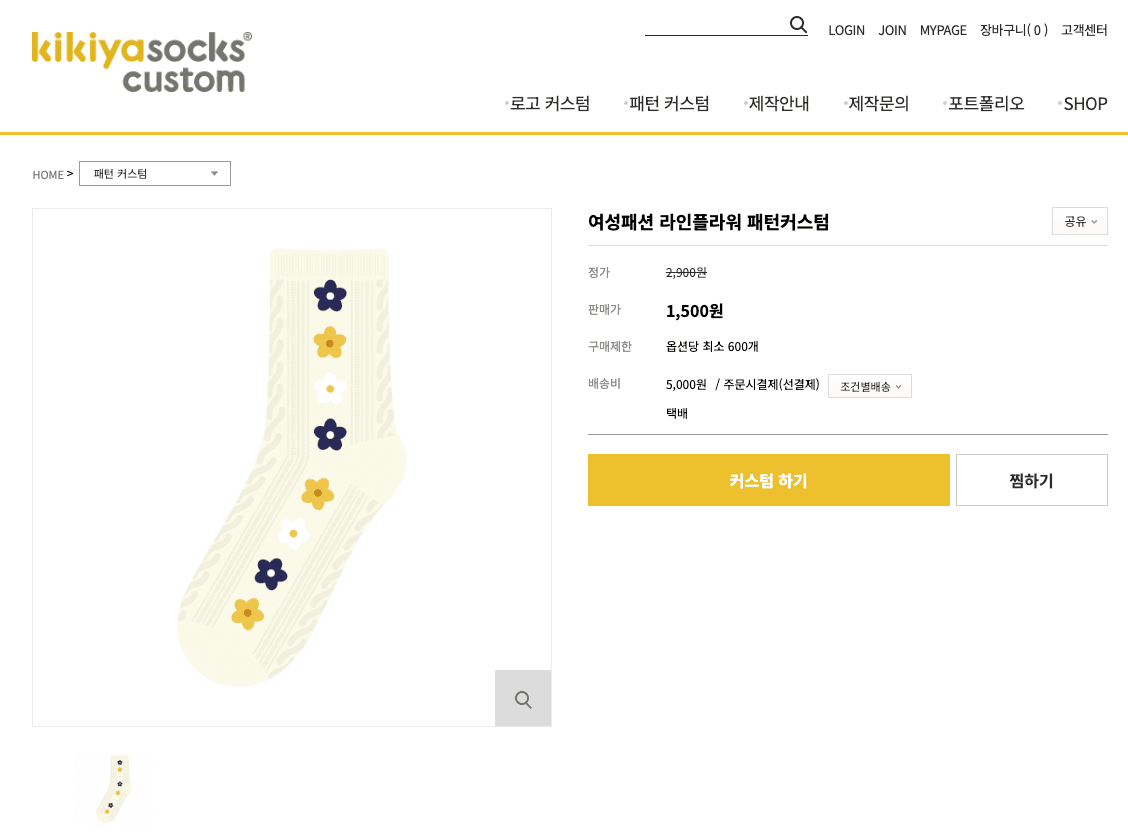
Task: Expand the 패턴 커스텀 category dropdown
Action: (x=155, y=173)
